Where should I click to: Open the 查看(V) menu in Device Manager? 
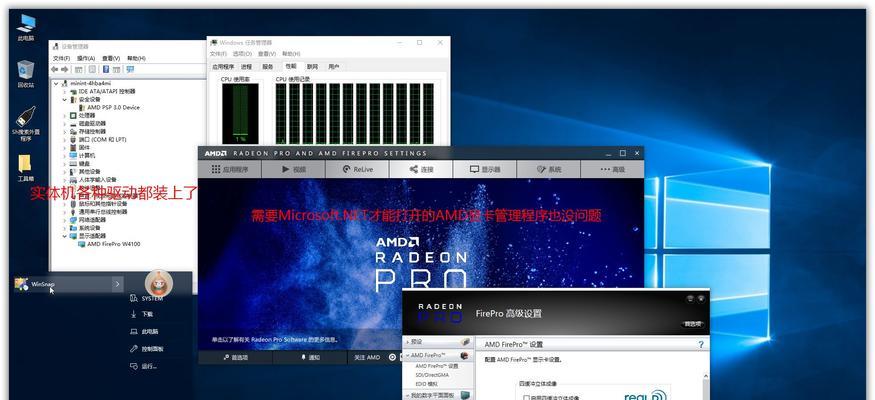[111, 58]
